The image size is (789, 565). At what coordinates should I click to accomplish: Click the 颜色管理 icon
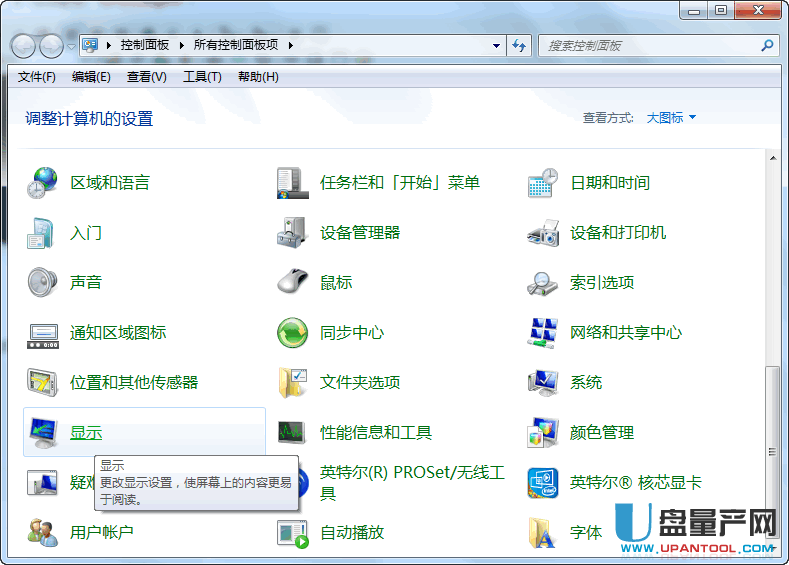click(x=542, y=433)
